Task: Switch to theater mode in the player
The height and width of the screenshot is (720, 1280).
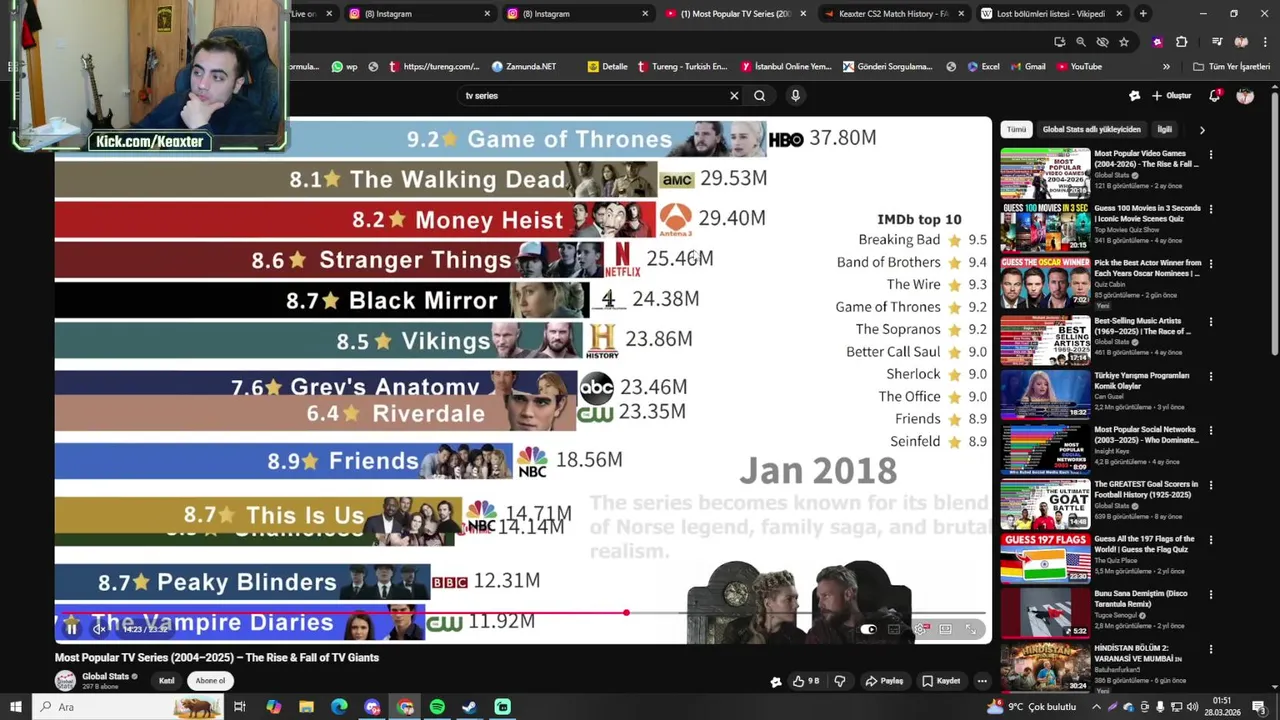Action: click(x=945, y=629)
